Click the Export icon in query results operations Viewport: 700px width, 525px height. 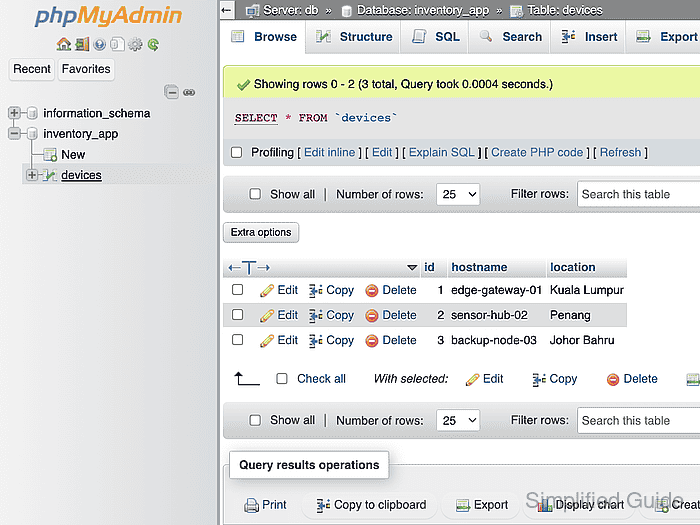click(463, 505)
